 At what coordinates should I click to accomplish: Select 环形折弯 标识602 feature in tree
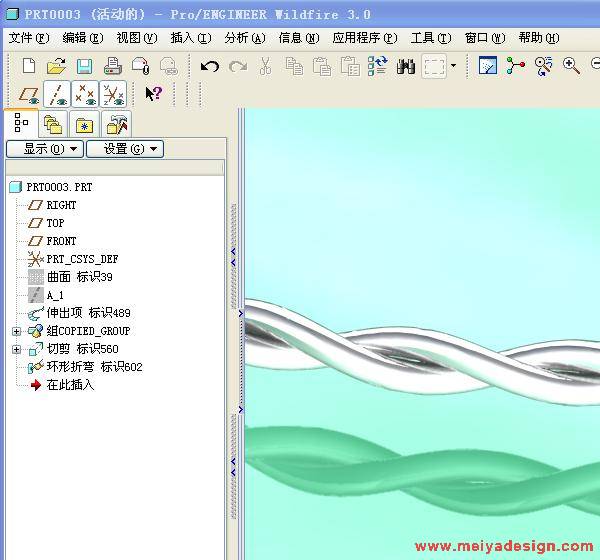point(94,367)
